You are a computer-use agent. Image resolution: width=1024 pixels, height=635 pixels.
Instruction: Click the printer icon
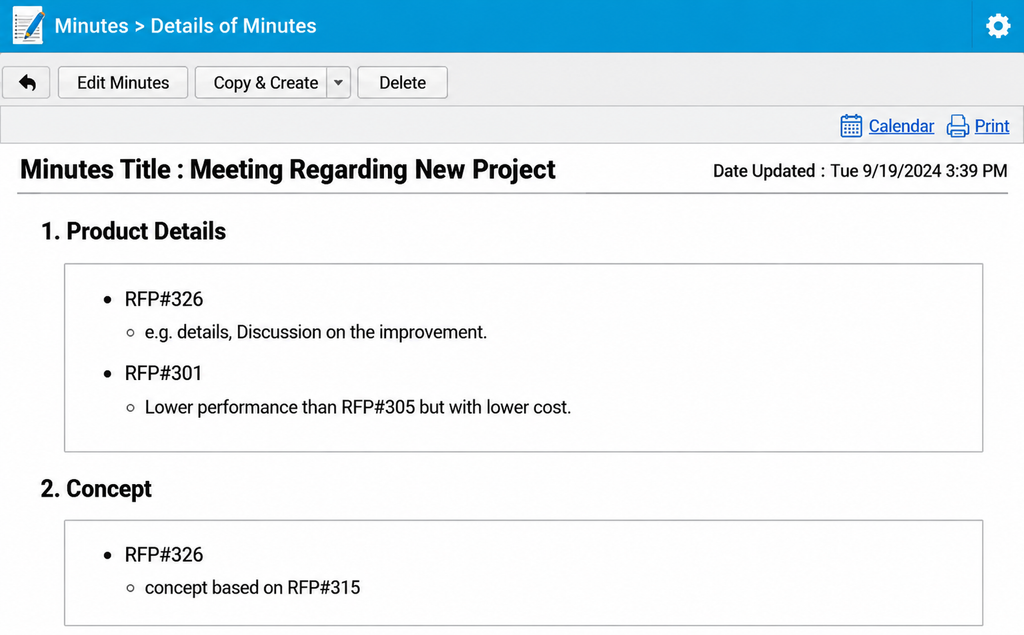click(x=958, y=125)
